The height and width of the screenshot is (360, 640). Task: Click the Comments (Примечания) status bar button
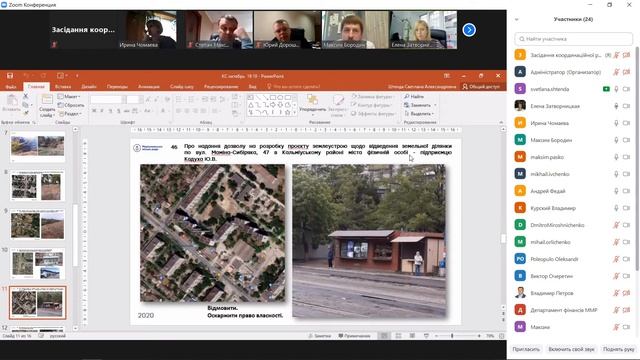pyautogui.click(x=354, y=336)
